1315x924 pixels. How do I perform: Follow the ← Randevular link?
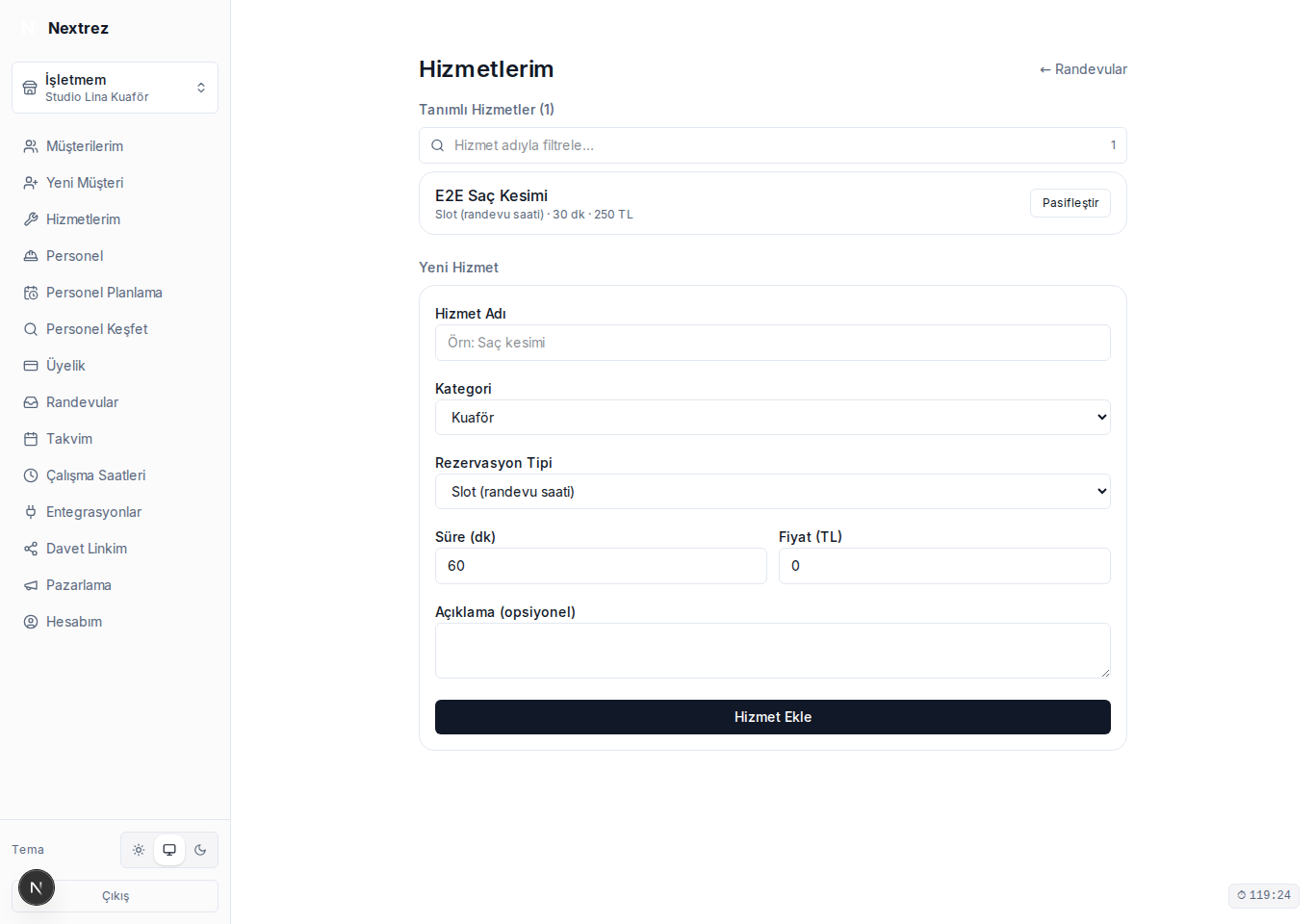1083,69
